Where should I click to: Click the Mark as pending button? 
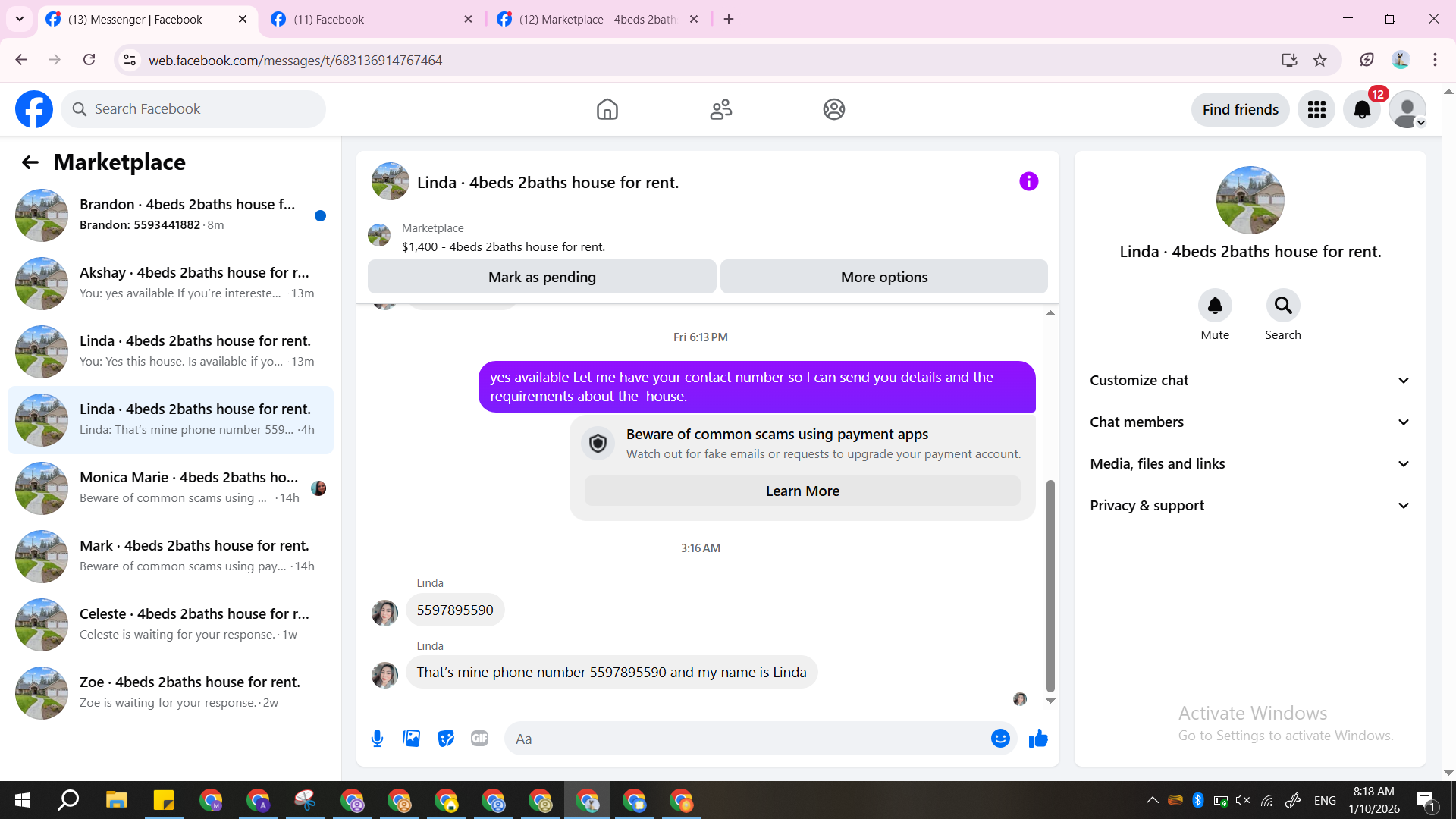(541, 277)
